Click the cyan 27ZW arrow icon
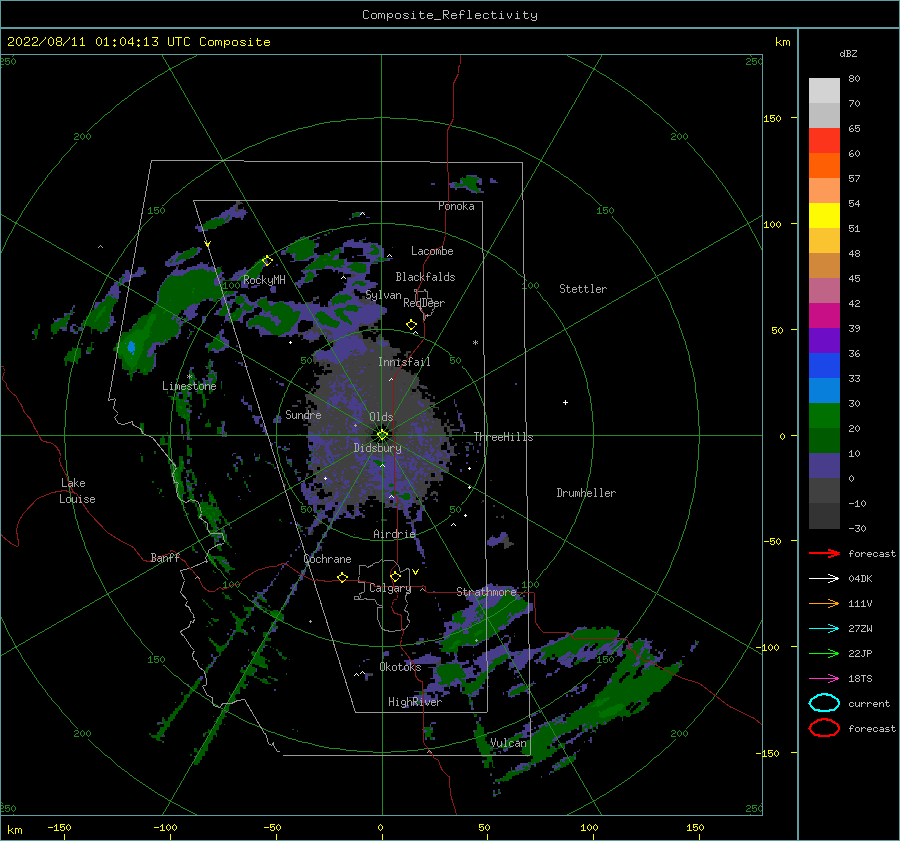Viewport: 900px width, 841px height. click(x=824, y=629)
